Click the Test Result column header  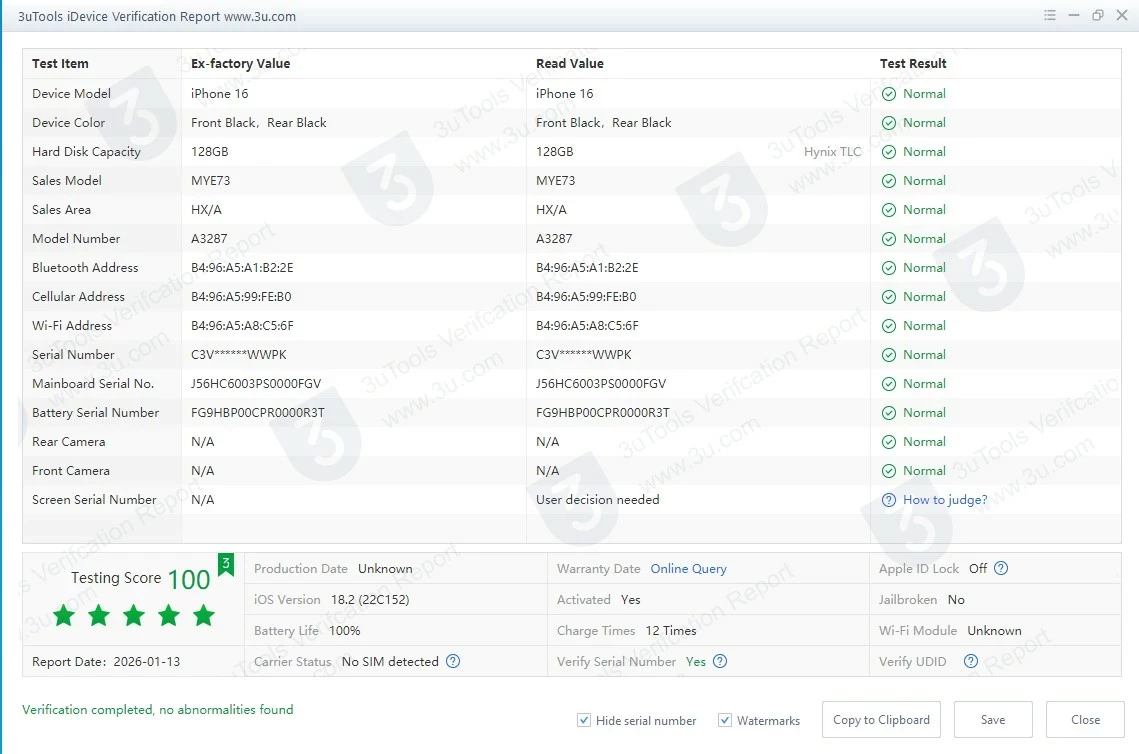pyautogui.click(x=913, y=64)
